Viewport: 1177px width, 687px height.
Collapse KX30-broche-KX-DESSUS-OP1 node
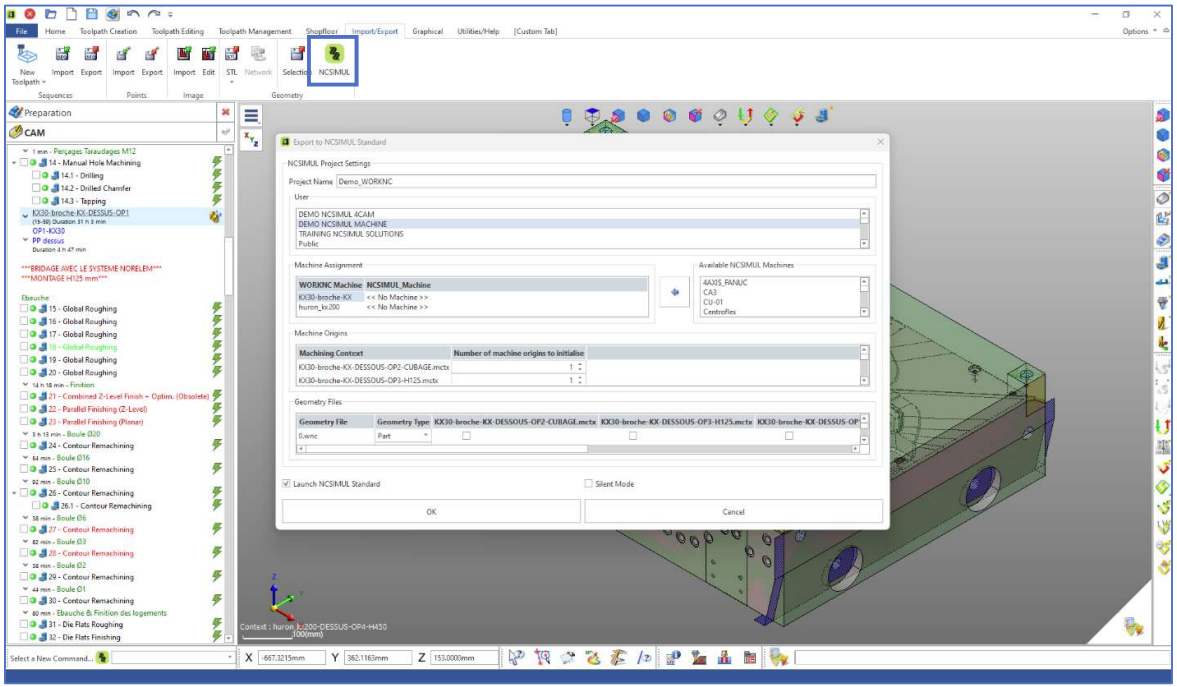pyautogui.click(x=26, y=214)
